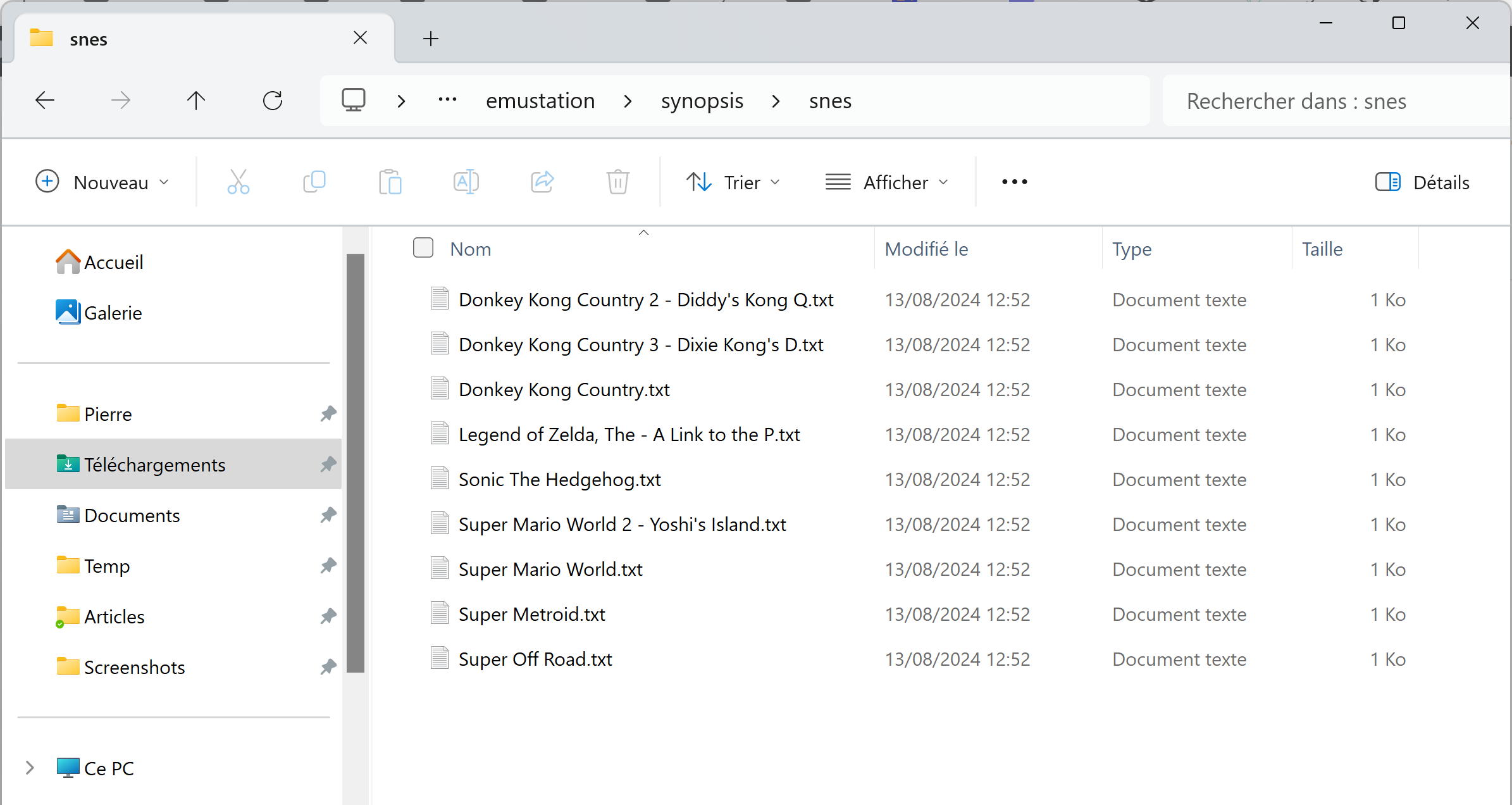Open the Trier sort dropdown
1512x805 pixels.
pos(734,182)
